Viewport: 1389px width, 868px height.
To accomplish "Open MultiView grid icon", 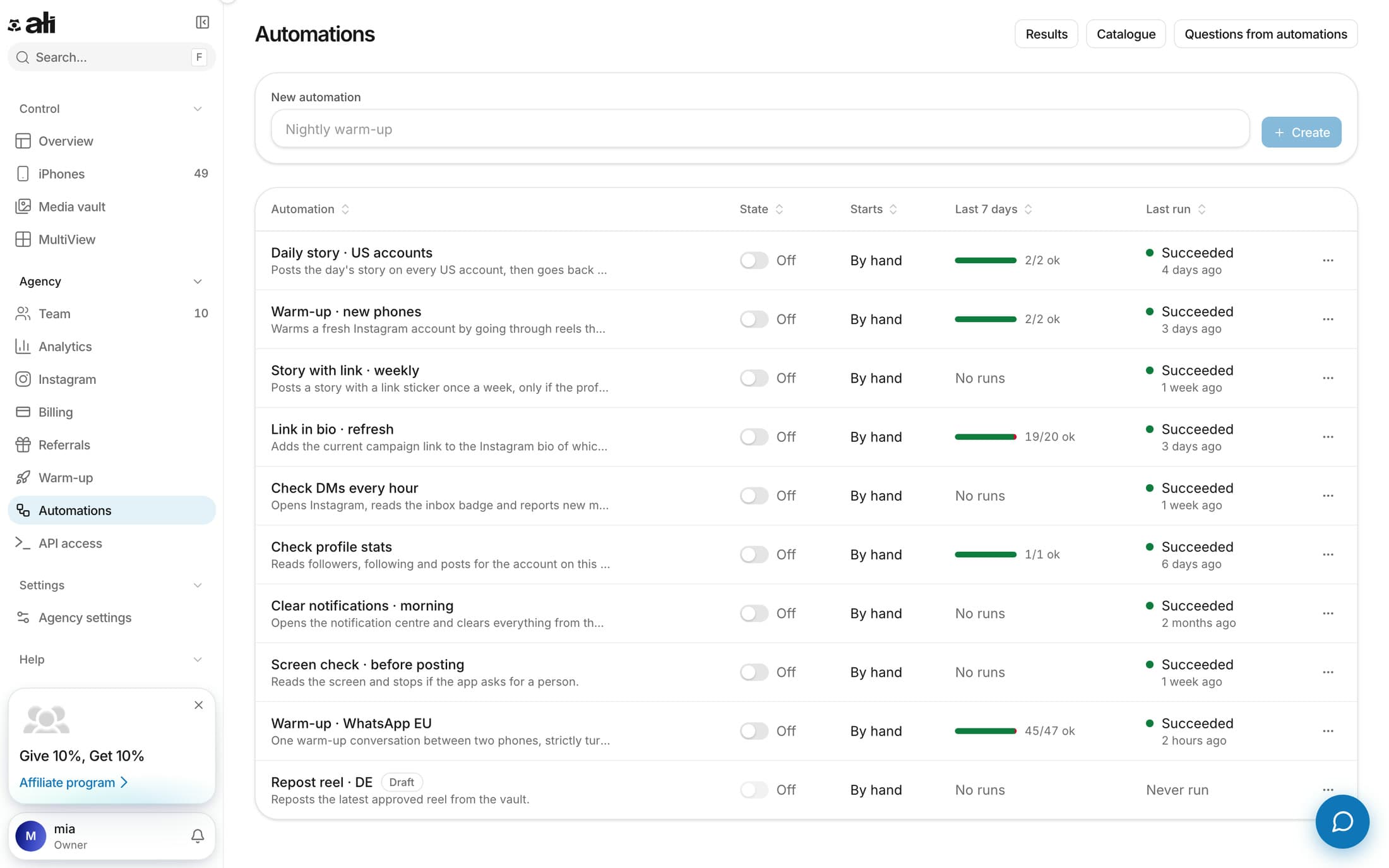I will (23, 239).
